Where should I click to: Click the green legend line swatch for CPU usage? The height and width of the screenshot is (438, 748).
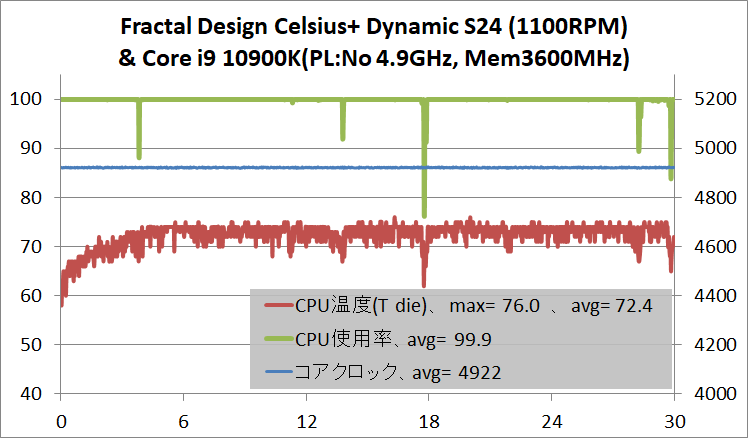click(279, 339)
